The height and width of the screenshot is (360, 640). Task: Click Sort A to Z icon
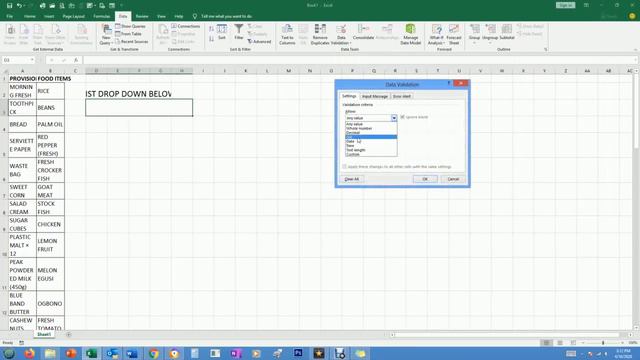211,29
